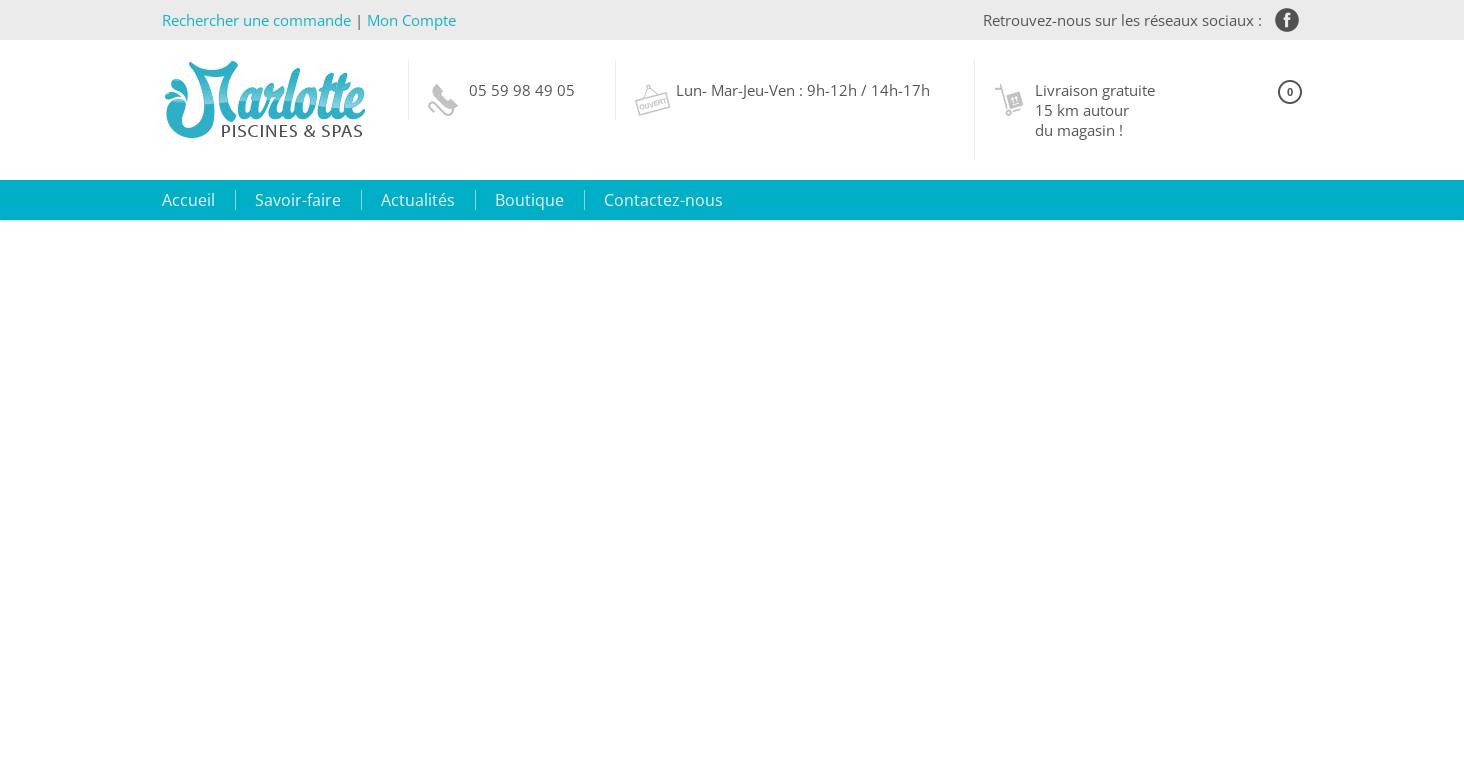Navigate to Actualités

pyautogui.click(x=417, y=200)
